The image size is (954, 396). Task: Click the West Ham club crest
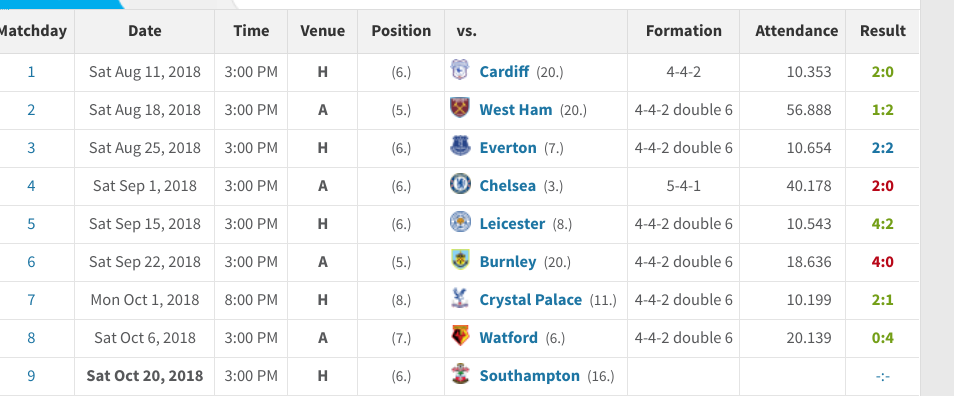pos(460,109)
